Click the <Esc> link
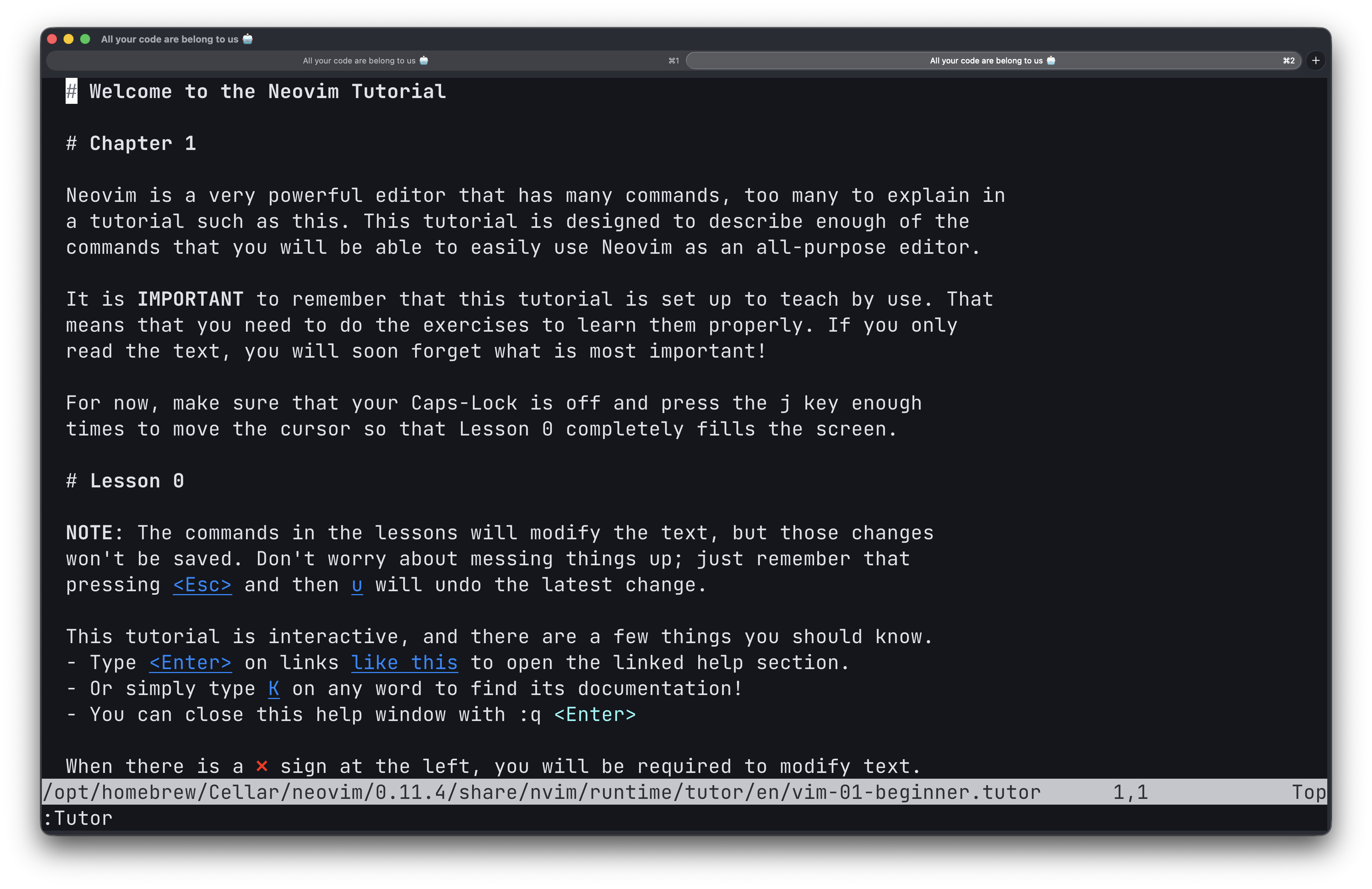 (202, 585)
